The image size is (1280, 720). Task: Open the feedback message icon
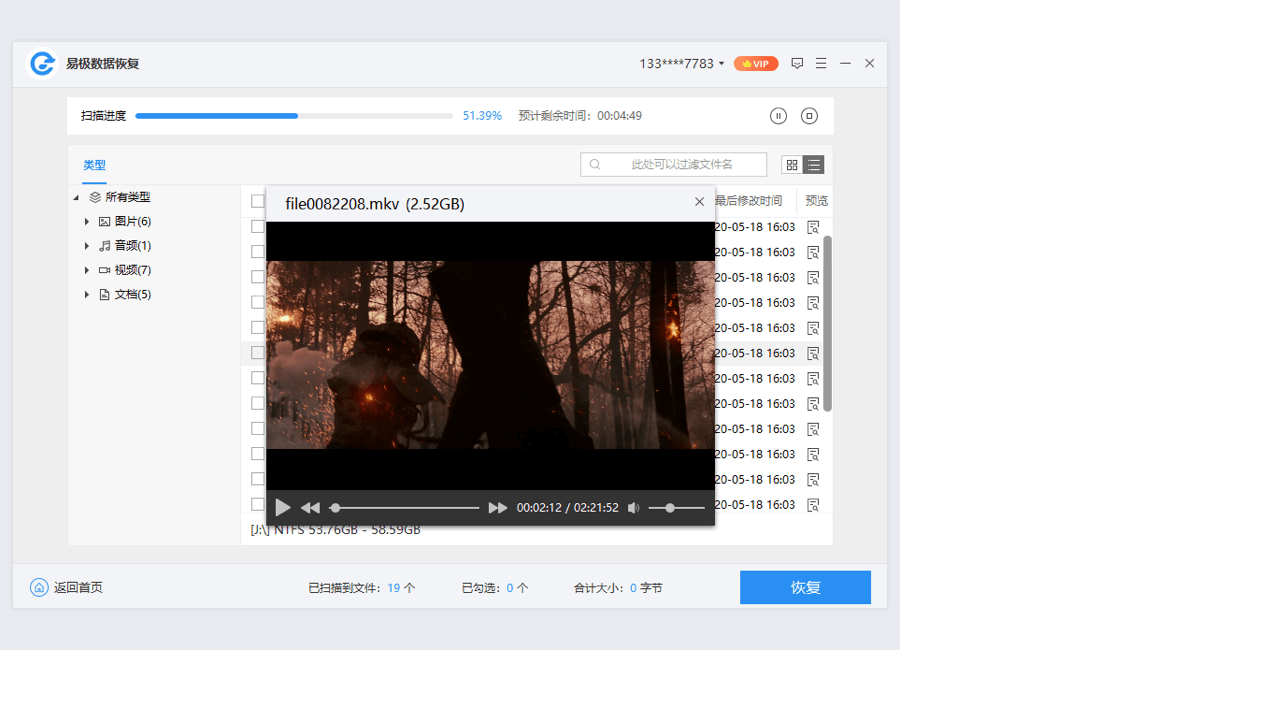point(797,63)
